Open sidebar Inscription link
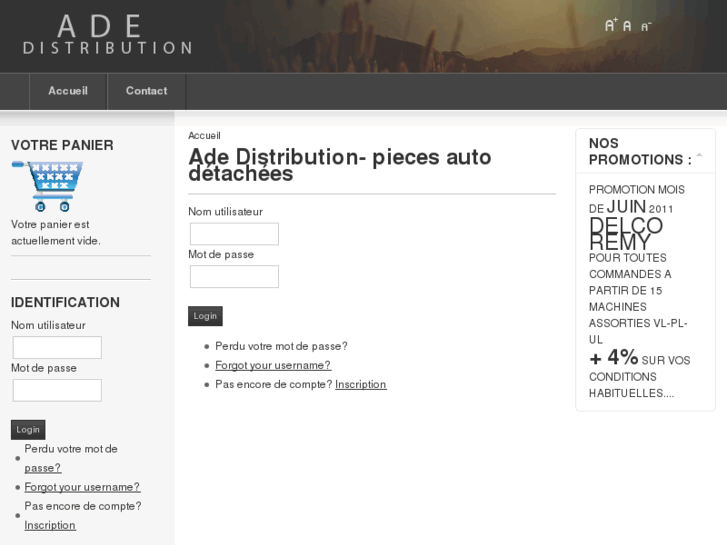The height and width of the screenshot is (545, 727). click(50, 525)
